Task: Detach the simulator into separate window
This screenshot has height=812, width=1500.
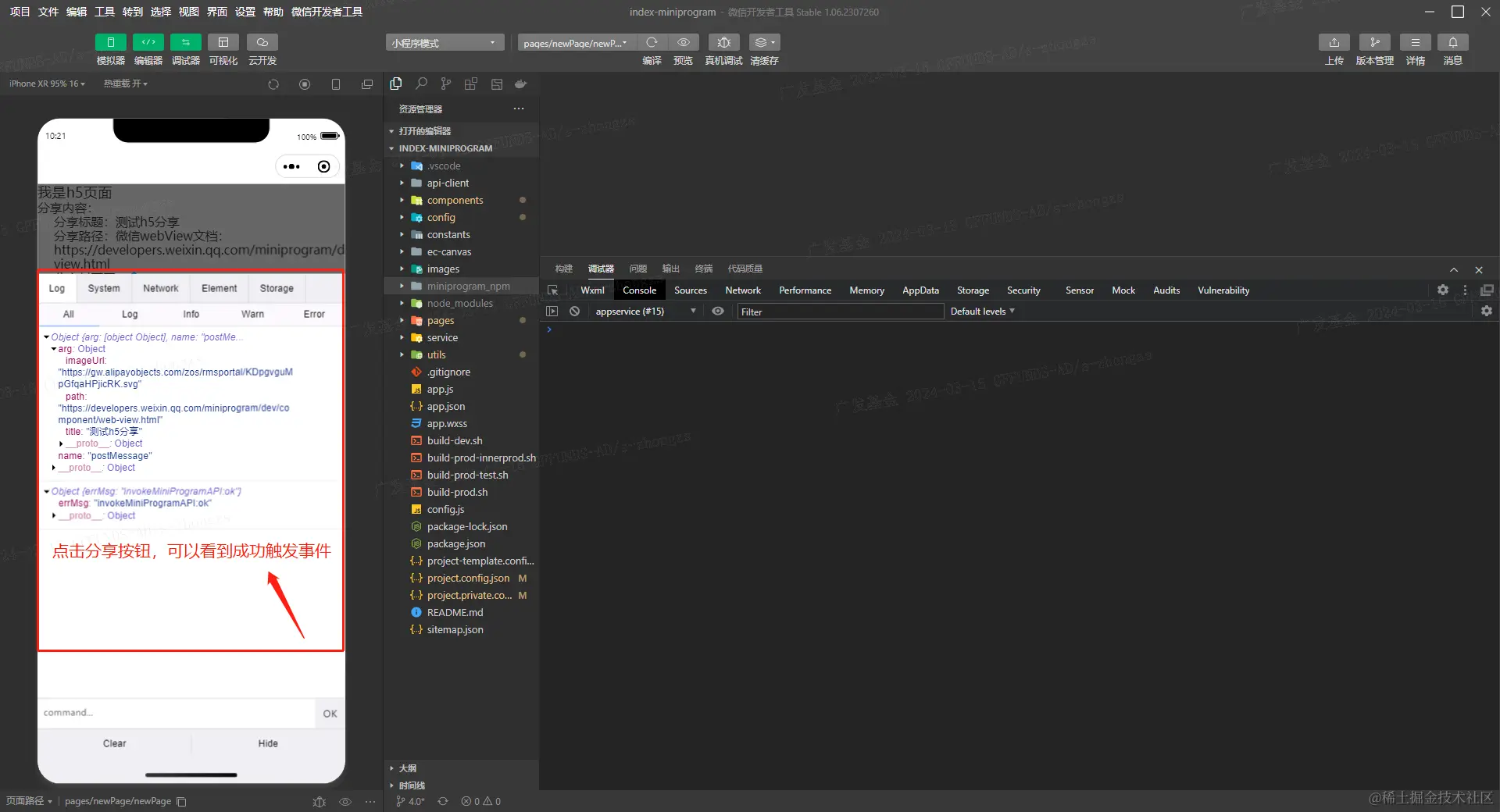Action: pos(367,84)
